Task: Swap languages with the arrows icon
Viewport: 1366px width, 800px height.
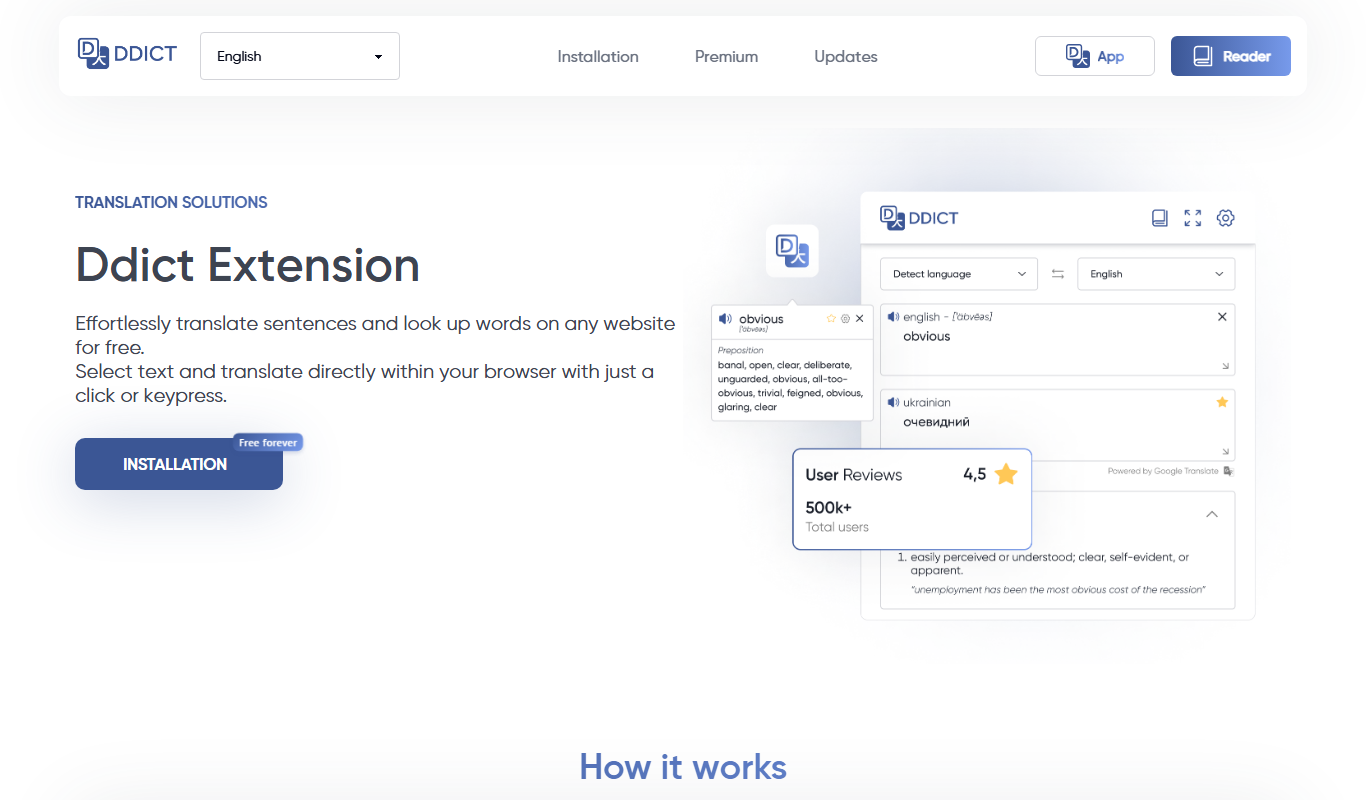Action: (x=1058, y=274)
